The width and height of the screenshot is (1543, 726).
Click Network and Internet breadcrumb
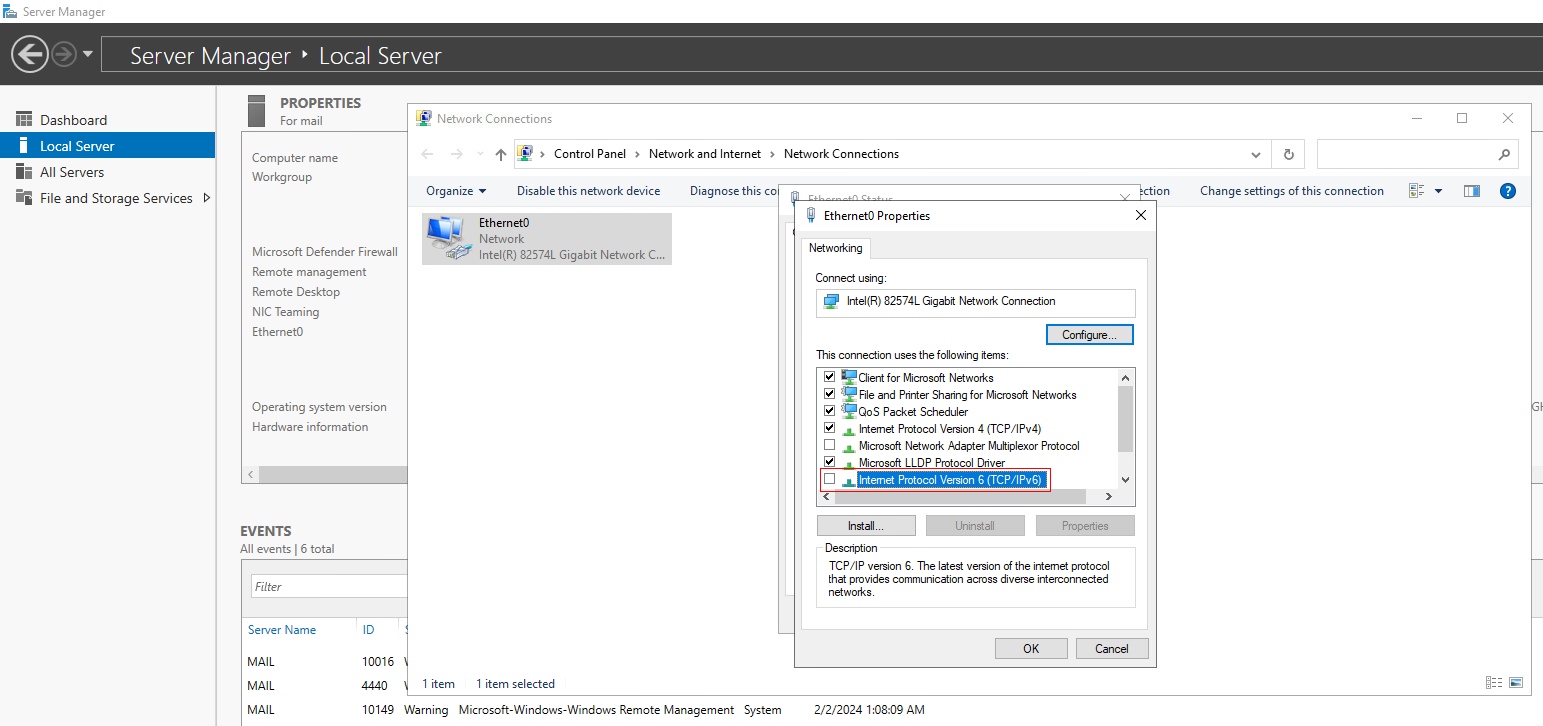tap(705, 154)
